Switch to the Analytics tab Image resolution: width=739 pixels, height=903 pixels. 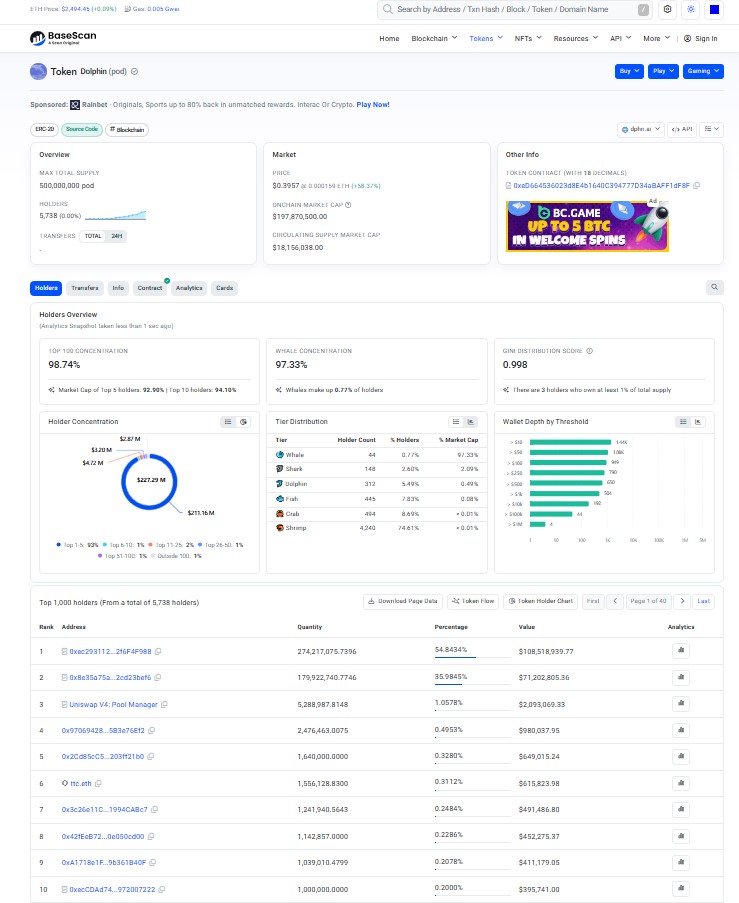[189, 288]
